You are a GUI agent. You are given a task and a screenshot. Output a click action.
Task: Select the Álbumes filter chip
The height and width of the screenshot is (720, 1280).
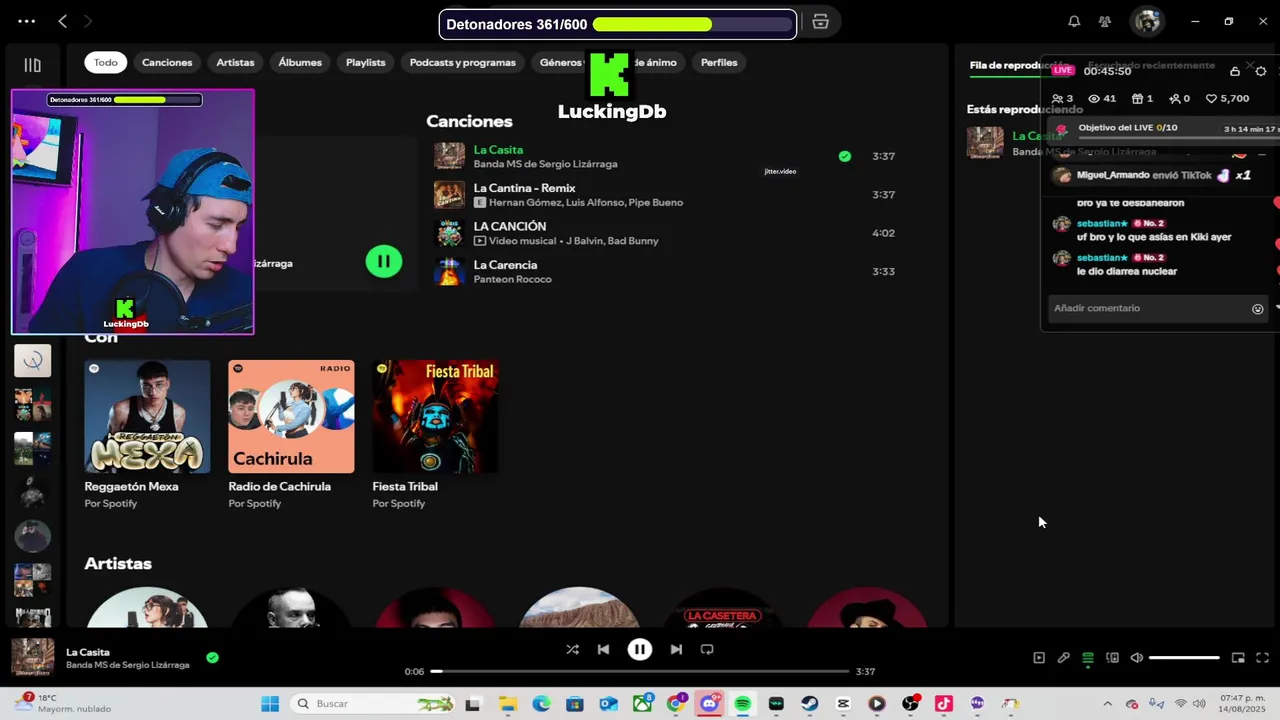tap(300, 62)
